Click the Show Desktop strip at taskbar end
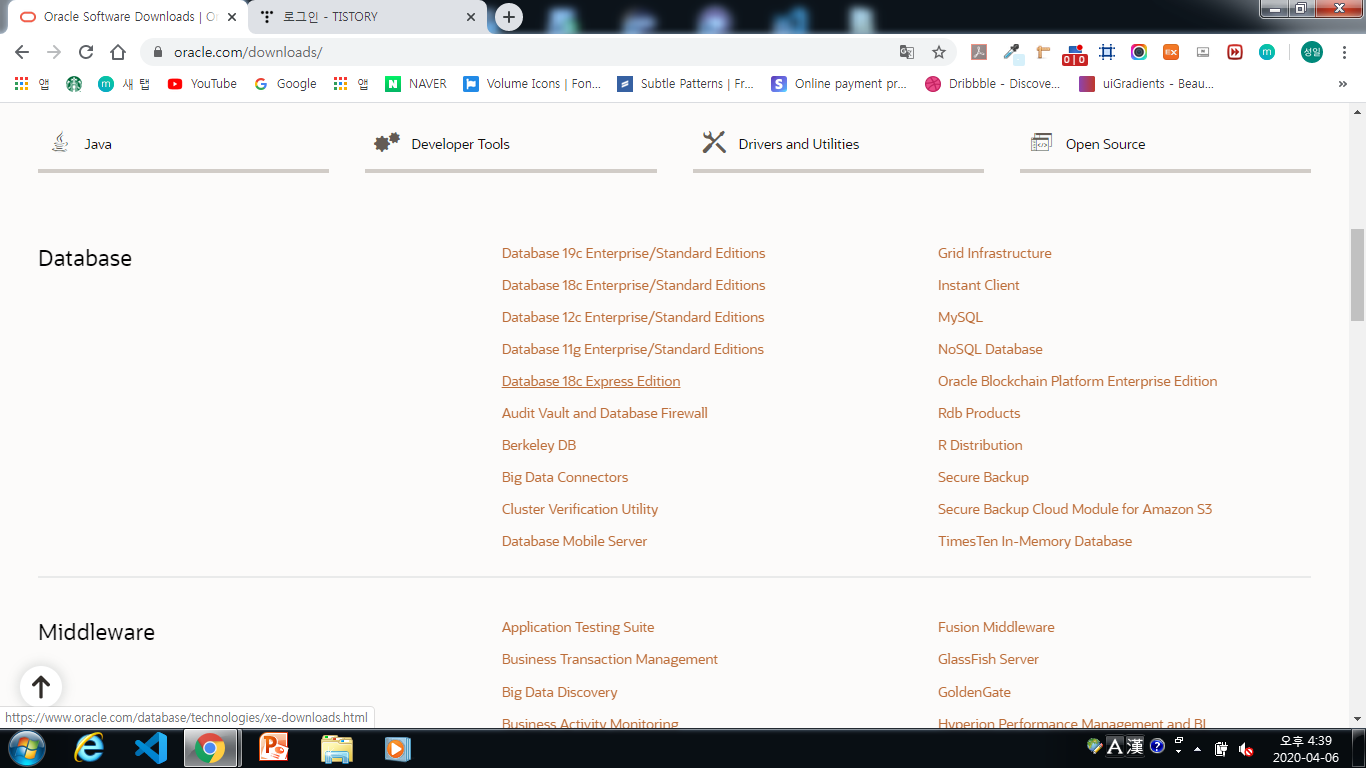Viewport: 1366px width, 768px height. pos(1359,748)
